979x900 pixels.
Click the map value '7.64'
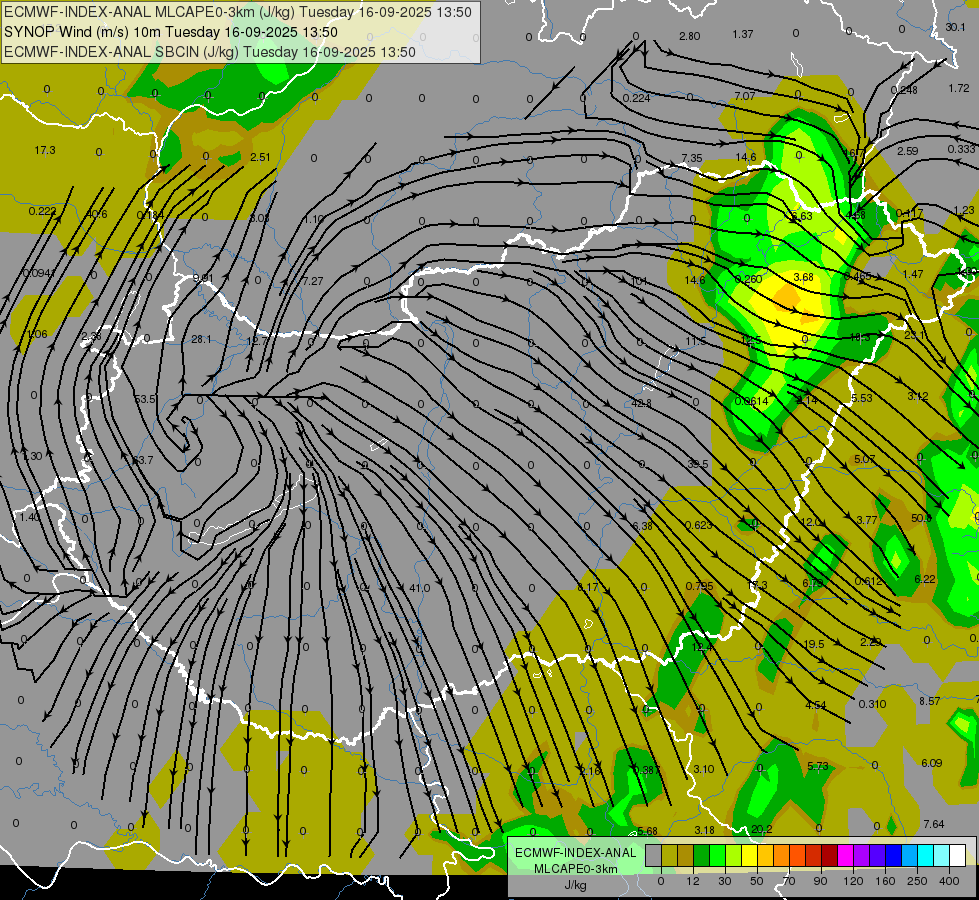pos(933,824)
